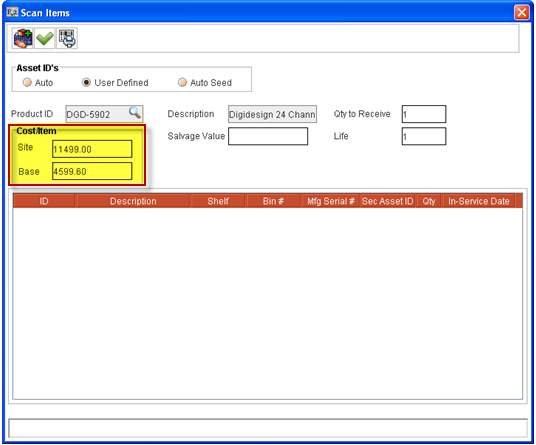
Task: Click the Qty to Receive field
Action: point(424,114)
